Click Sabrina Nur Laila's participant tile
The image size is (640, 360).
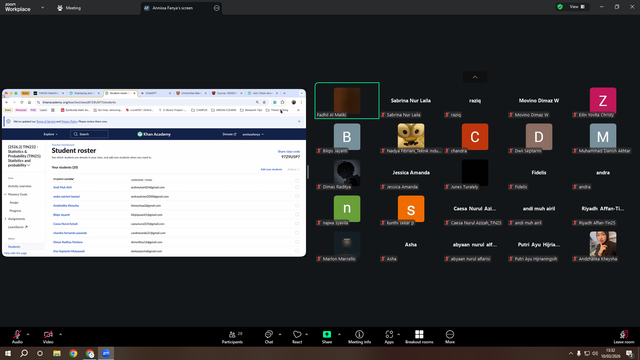(411, 100)
